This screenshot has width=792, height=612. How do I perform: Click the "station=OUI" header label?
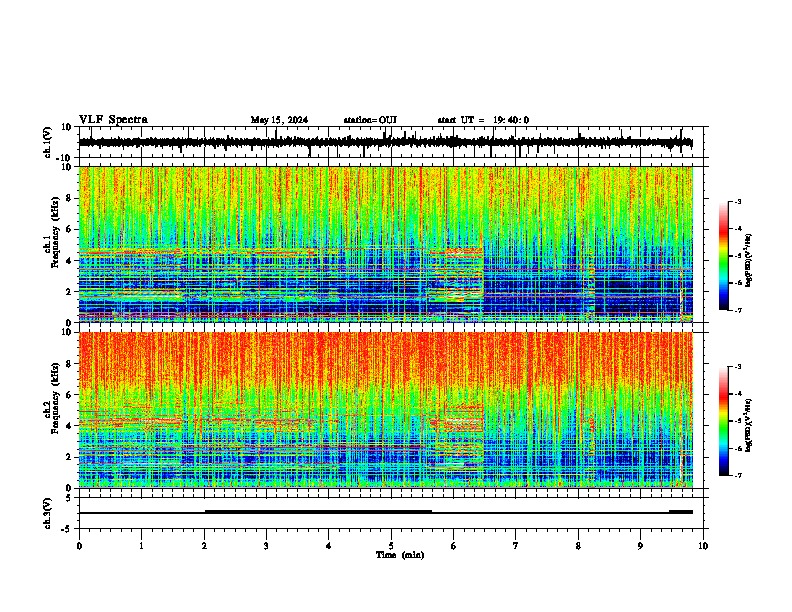click(370, 120)
